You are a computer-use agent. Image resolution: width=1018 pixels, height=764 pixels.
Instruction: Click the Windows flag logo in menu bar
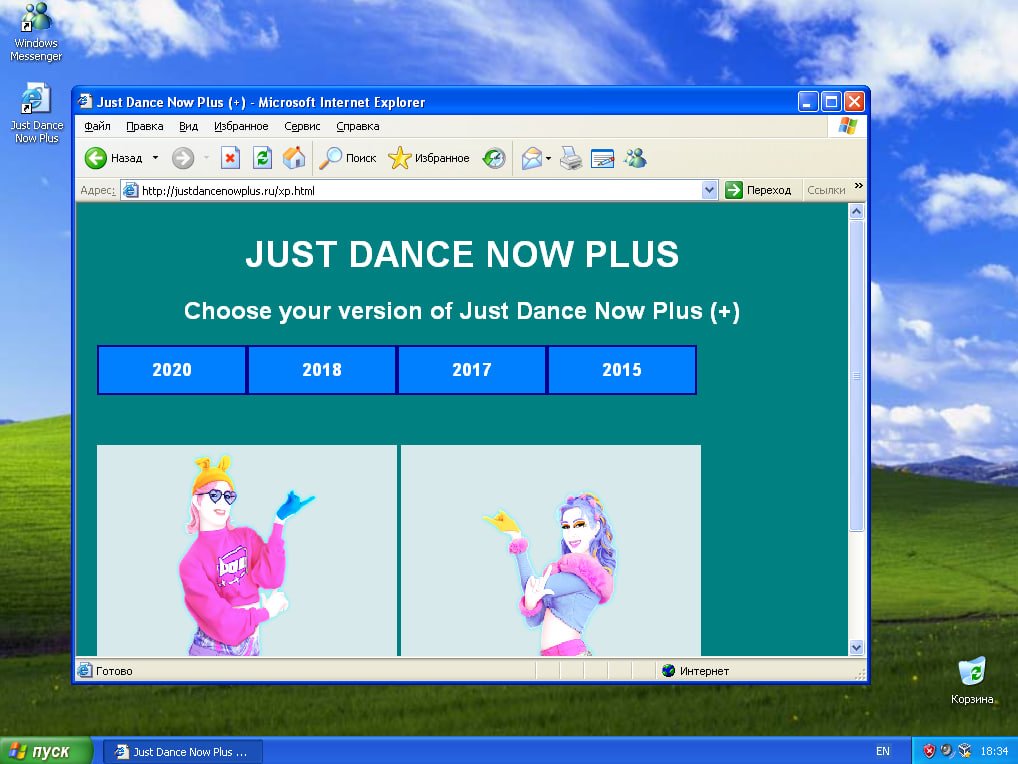pyautogui.click(x=847, y=126)
